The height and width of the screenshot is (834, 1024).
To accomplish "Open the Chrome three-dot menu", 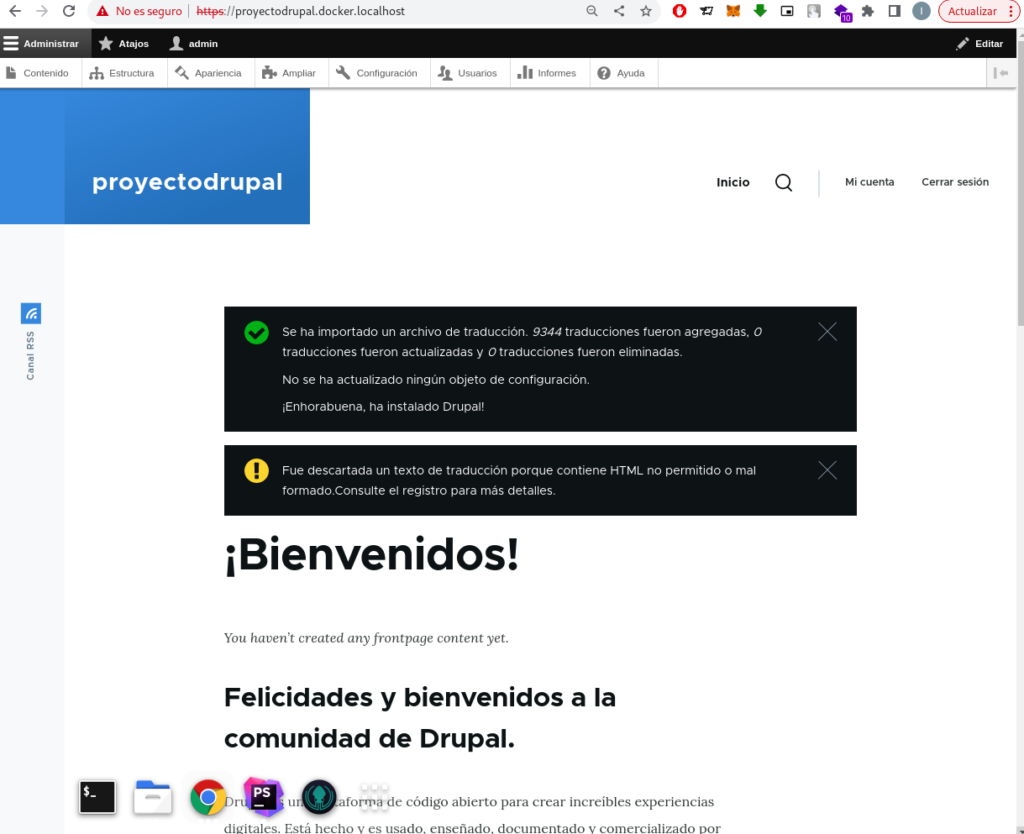I will point(1012,11).
